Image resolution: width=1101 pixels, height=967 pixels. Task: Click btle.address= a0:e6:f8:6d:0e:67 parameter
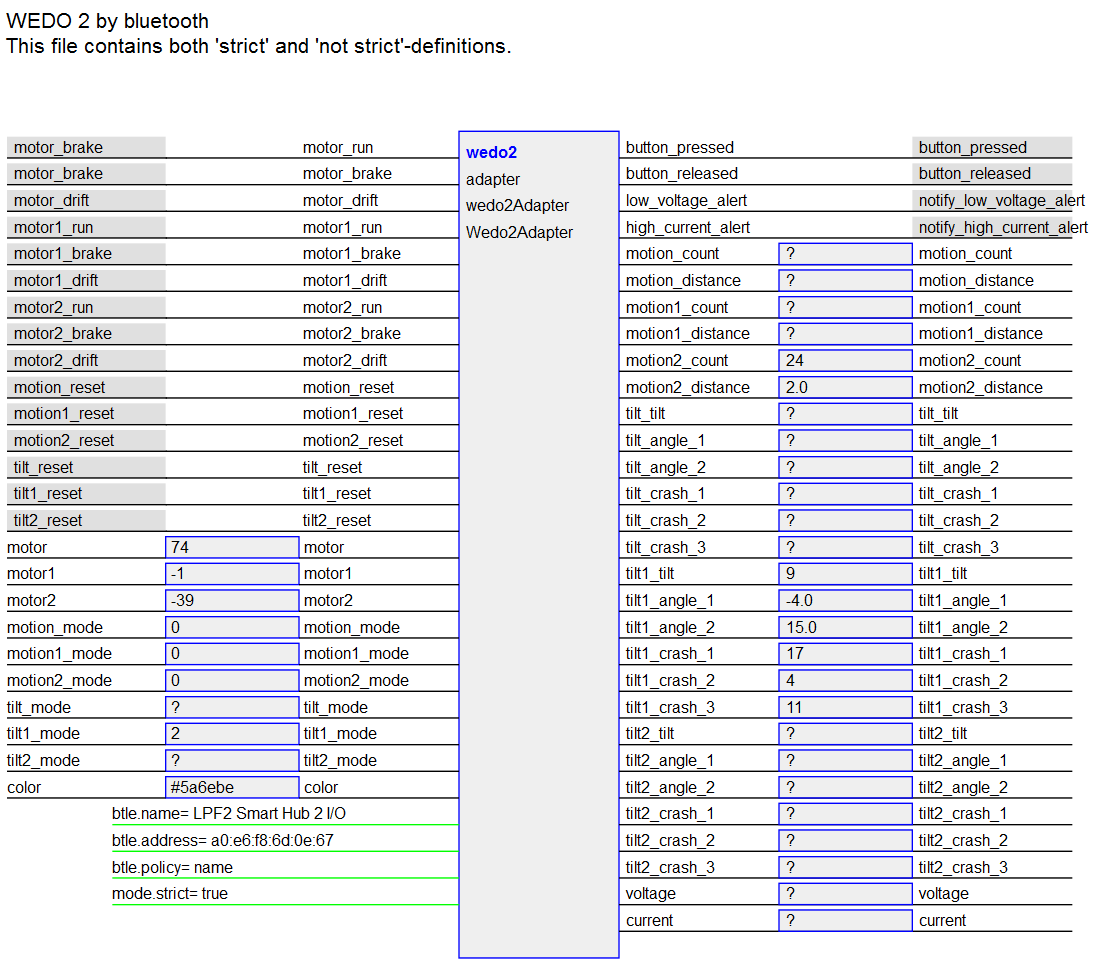pyautogui.click(x=223, y=841)
